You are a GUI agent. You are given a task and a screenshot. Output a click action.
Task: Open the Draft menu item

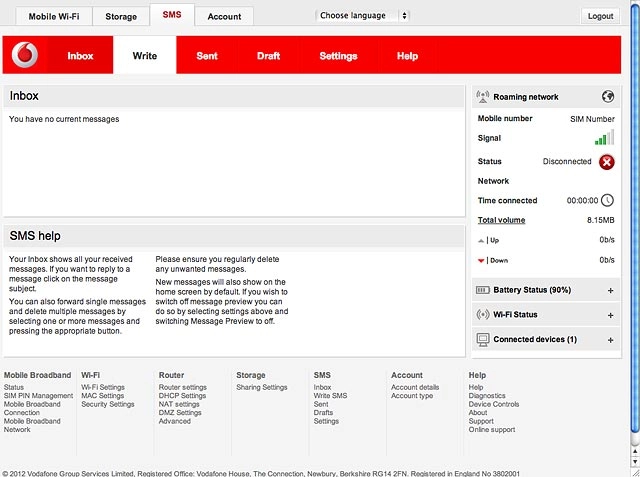coord(268,55)
